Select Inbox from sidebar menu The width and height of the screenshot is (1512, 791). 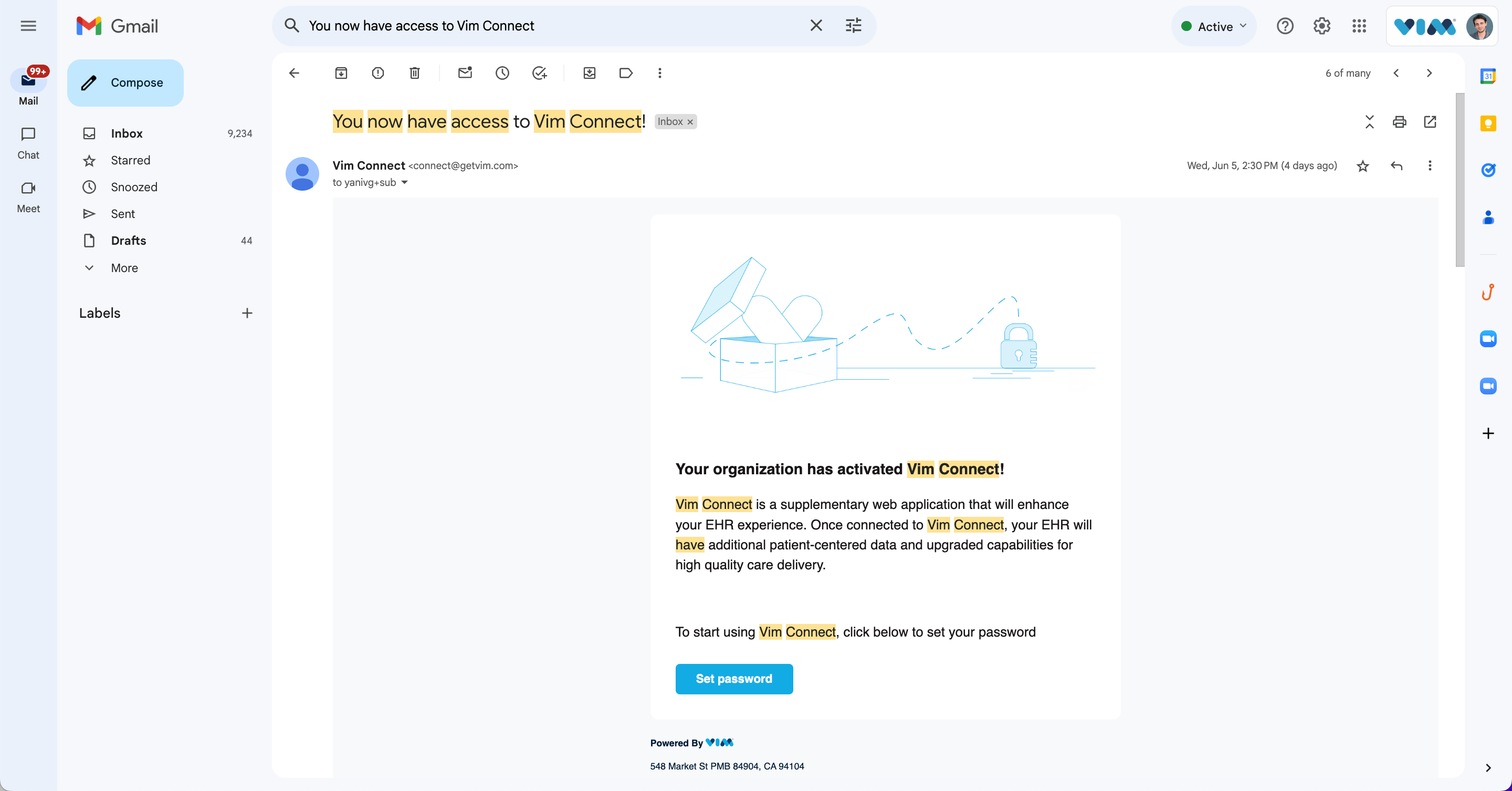click(126, 133)
